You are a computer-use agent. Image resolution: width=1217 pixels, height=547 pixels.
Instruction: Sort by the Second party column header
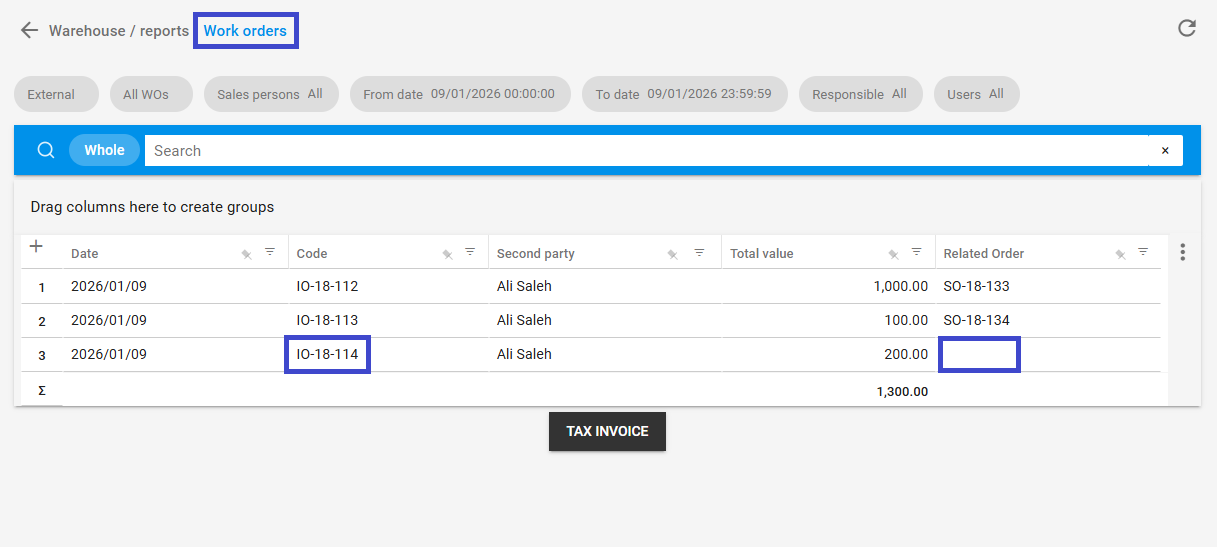click(x=536, y=254)
